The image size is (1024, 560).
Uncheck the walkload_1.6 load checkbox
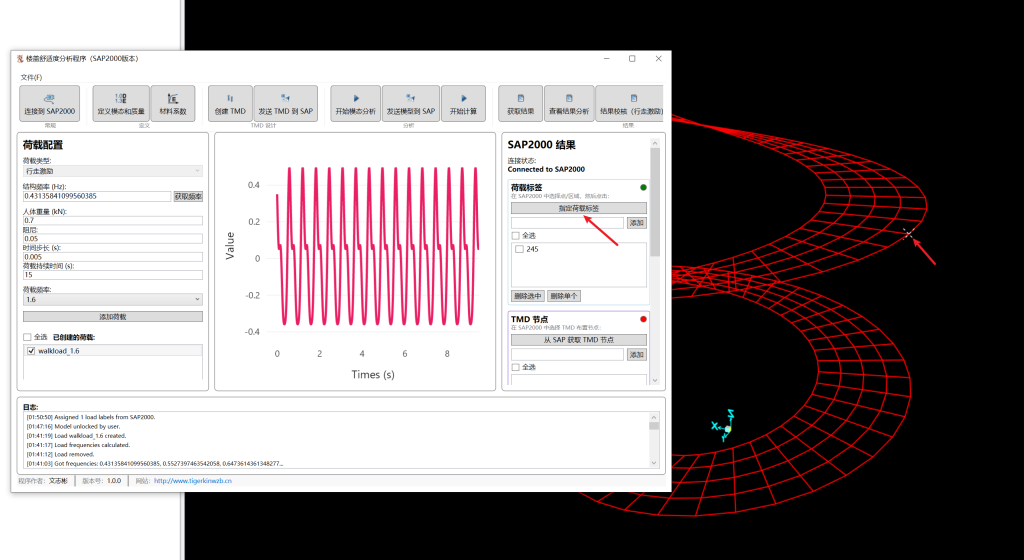point(31,351)
